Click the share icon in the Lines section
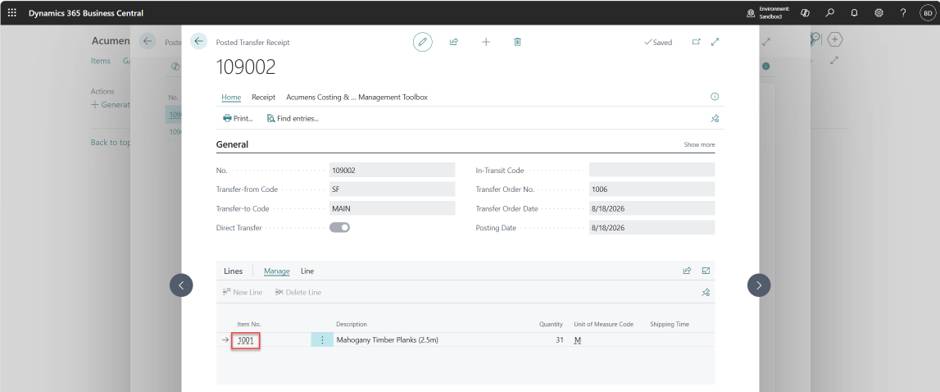940x392 pixels. pyautogui.click(x=687, y=271)
